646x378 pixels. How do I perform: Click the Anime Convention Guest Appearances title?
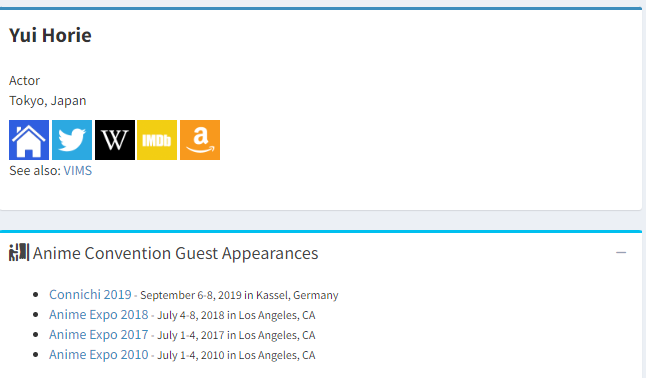click(176, 253)
